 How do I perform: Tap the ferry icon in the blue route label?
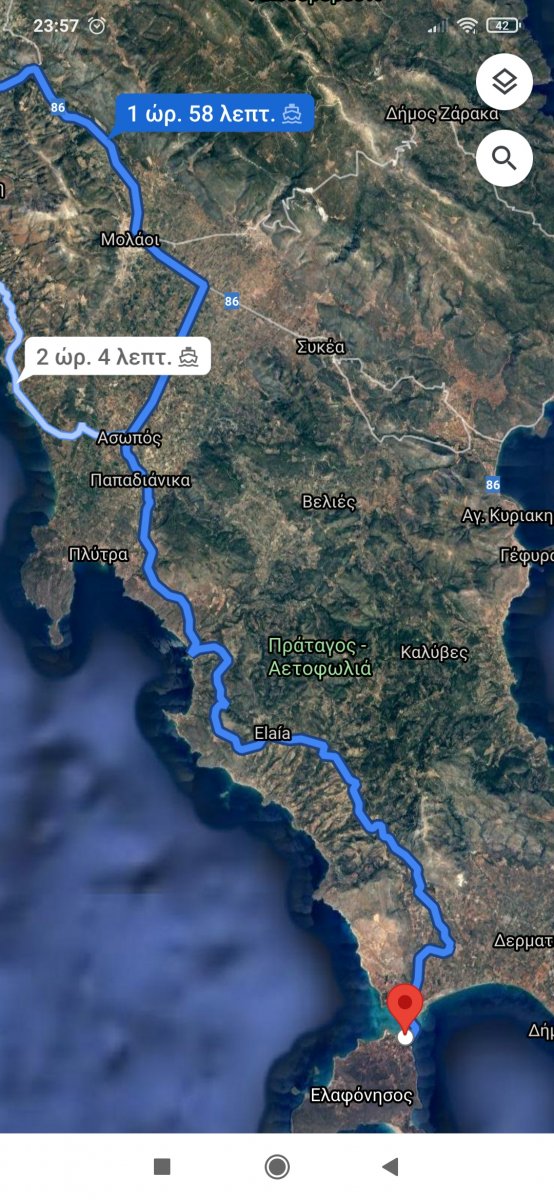pos(293,114)
